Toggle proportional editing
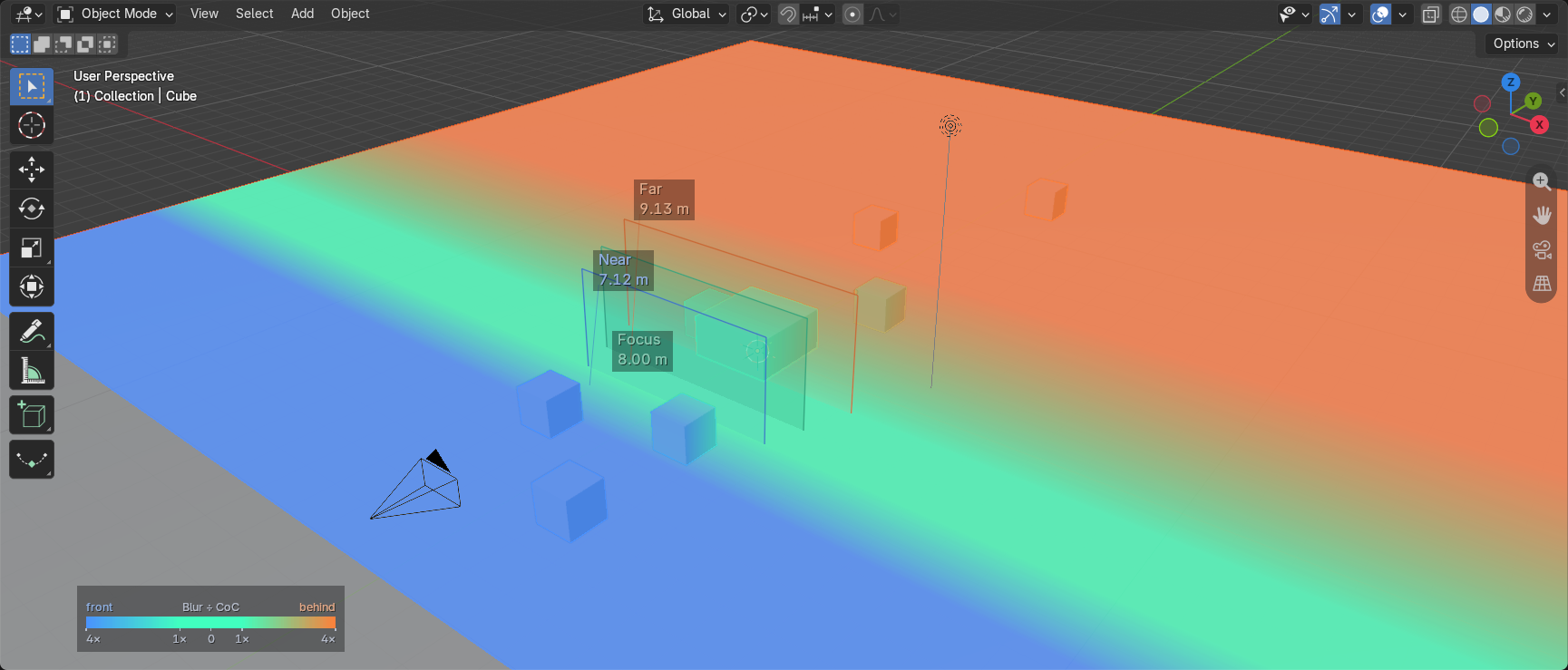Viewport: 1568px width, 670px height. pyautogui.click(x=852, y=14)
